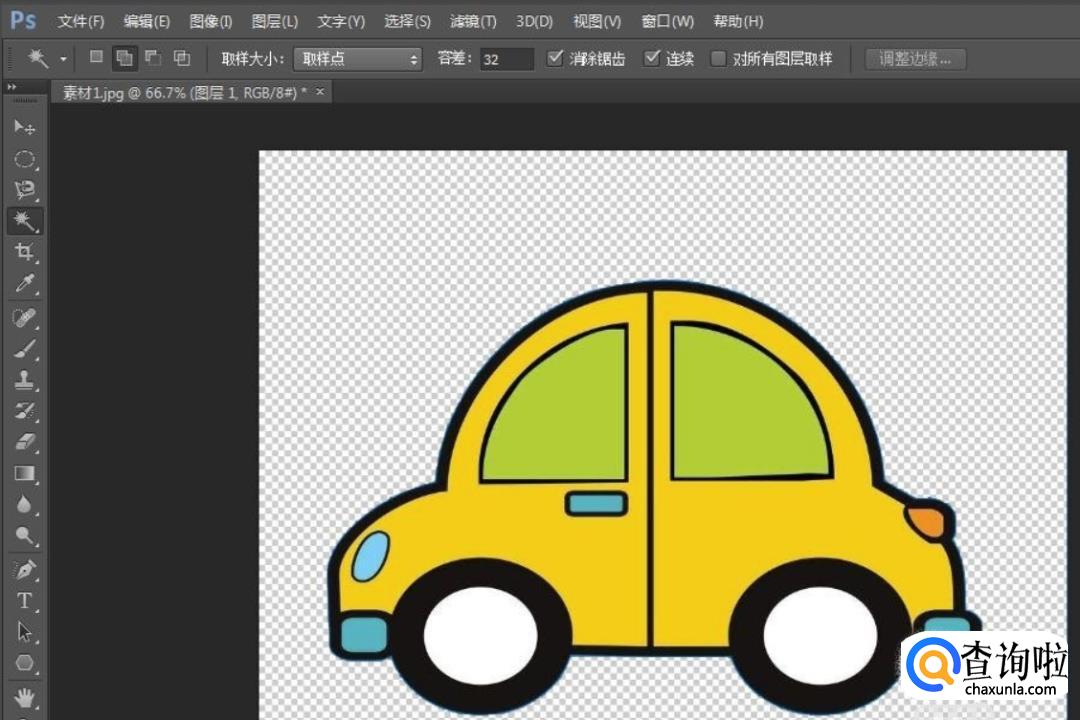1080x720 pixels.
Task: Open the Magic Wand tool preset picker arrow
Action: click(63, 59)
